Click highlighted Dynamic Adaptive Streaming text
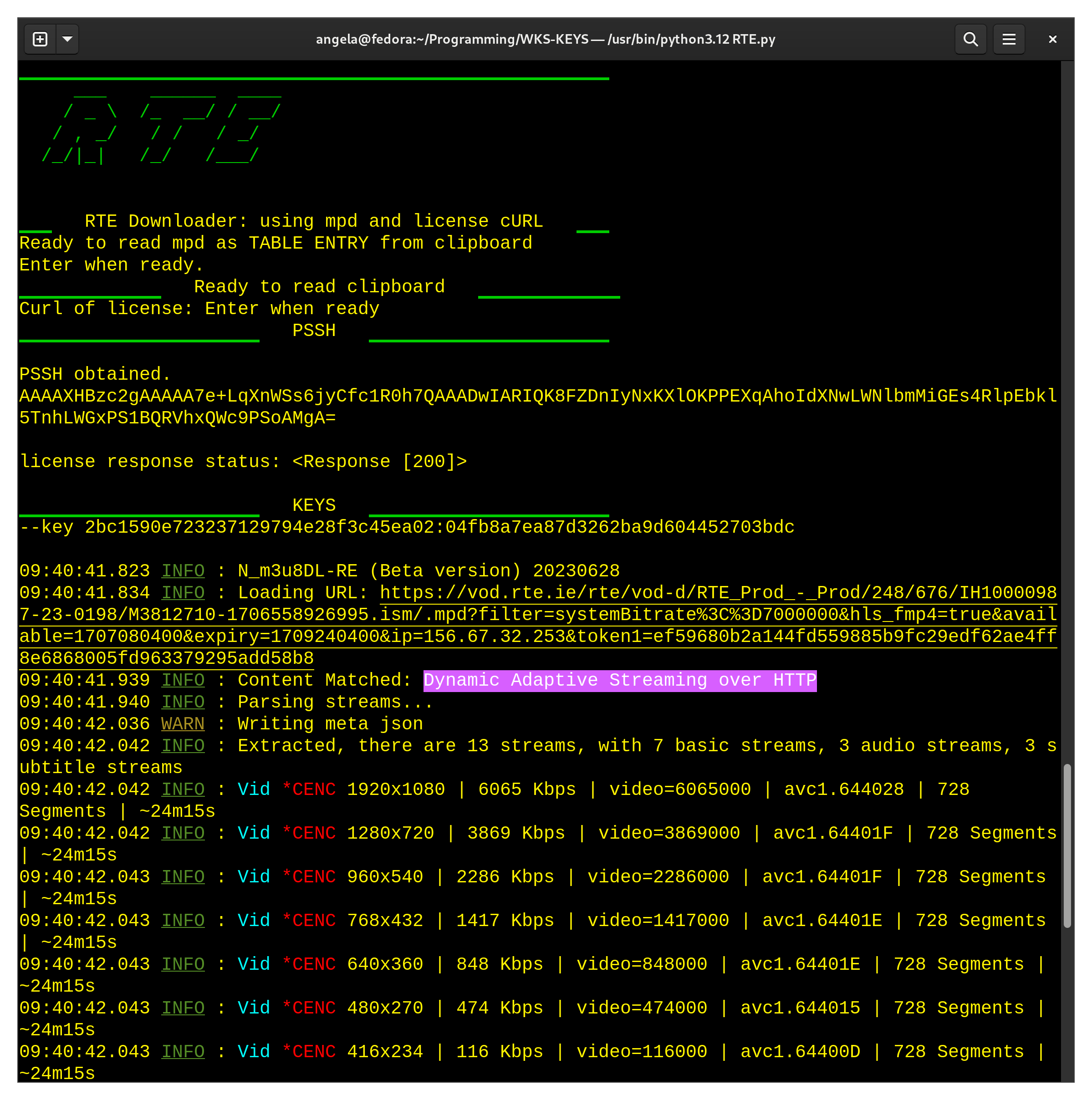 (619, 680)
